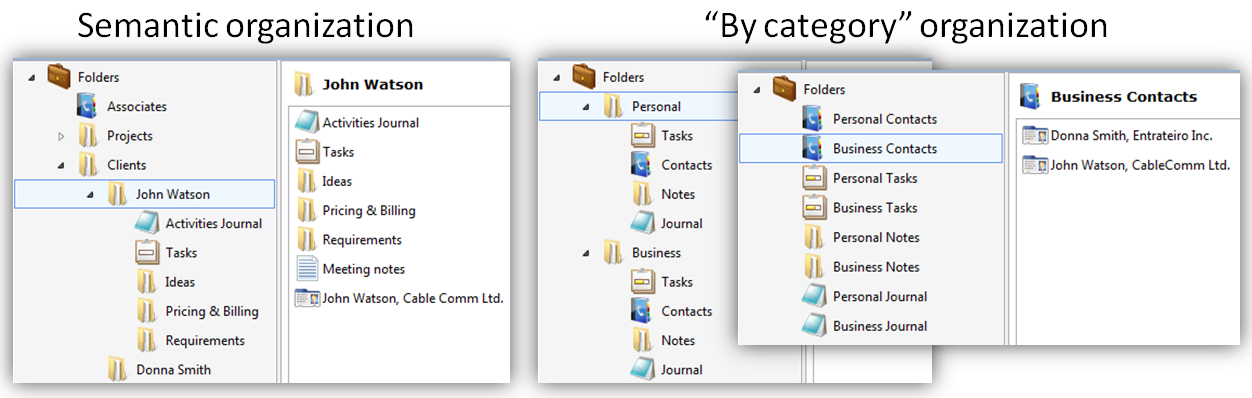The image size is (1252, 398).
Task: Select Tasks under the Business folder
Action: coord(677,282)
